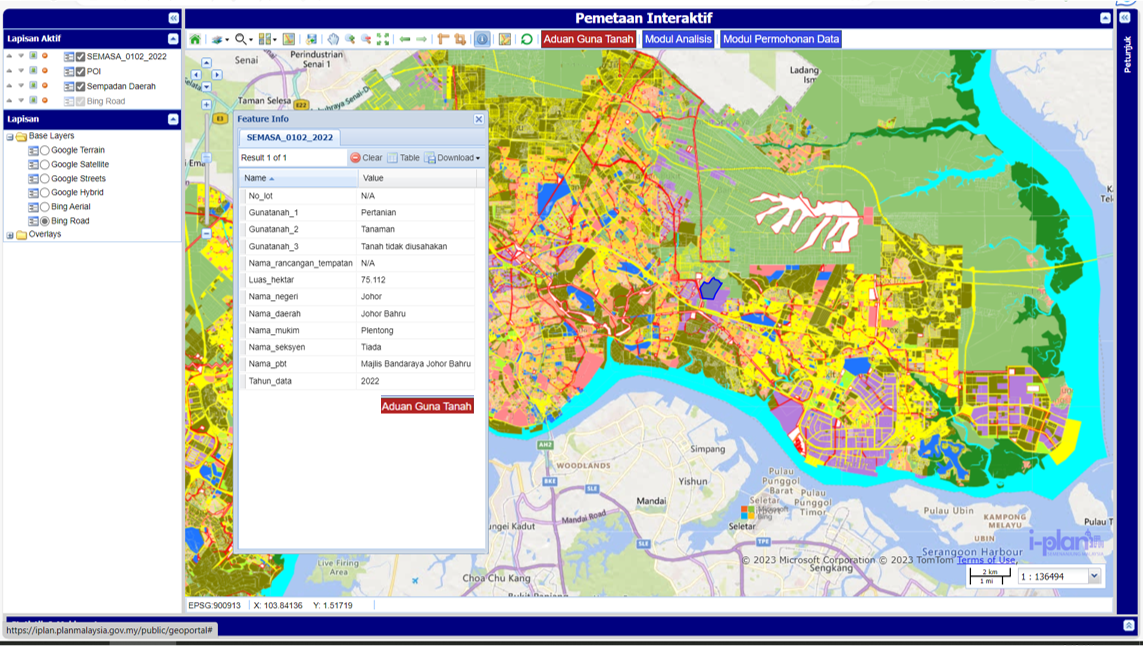Click the Clear button in Feature Info
The width and height of the screenshot is (1143, 646).
click(x=365, y=157)
